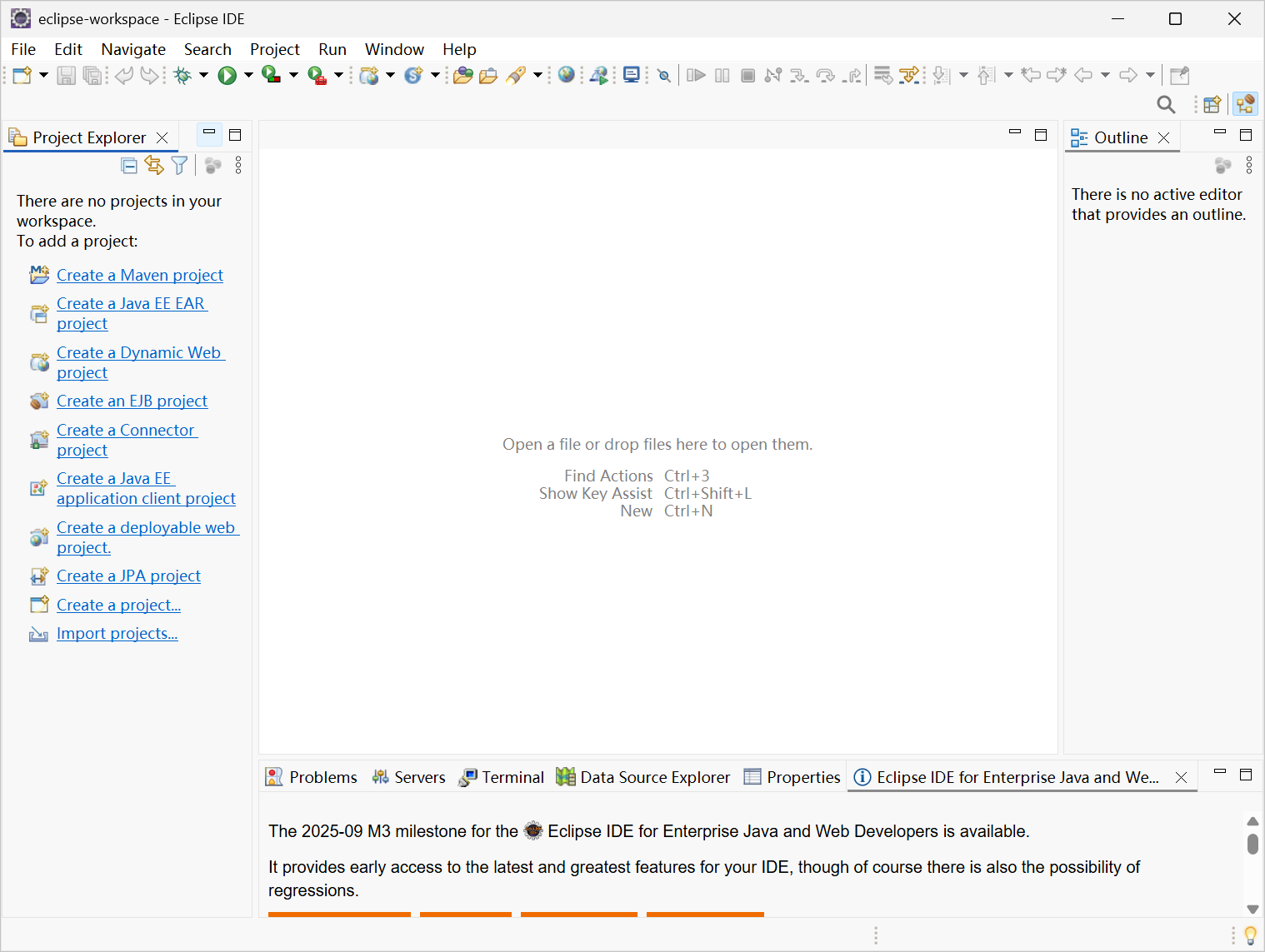The width and height of the screenshot is (1265, 952).
Task: Click the Create a Dynamic Web project link
Action: click(141, 362)
